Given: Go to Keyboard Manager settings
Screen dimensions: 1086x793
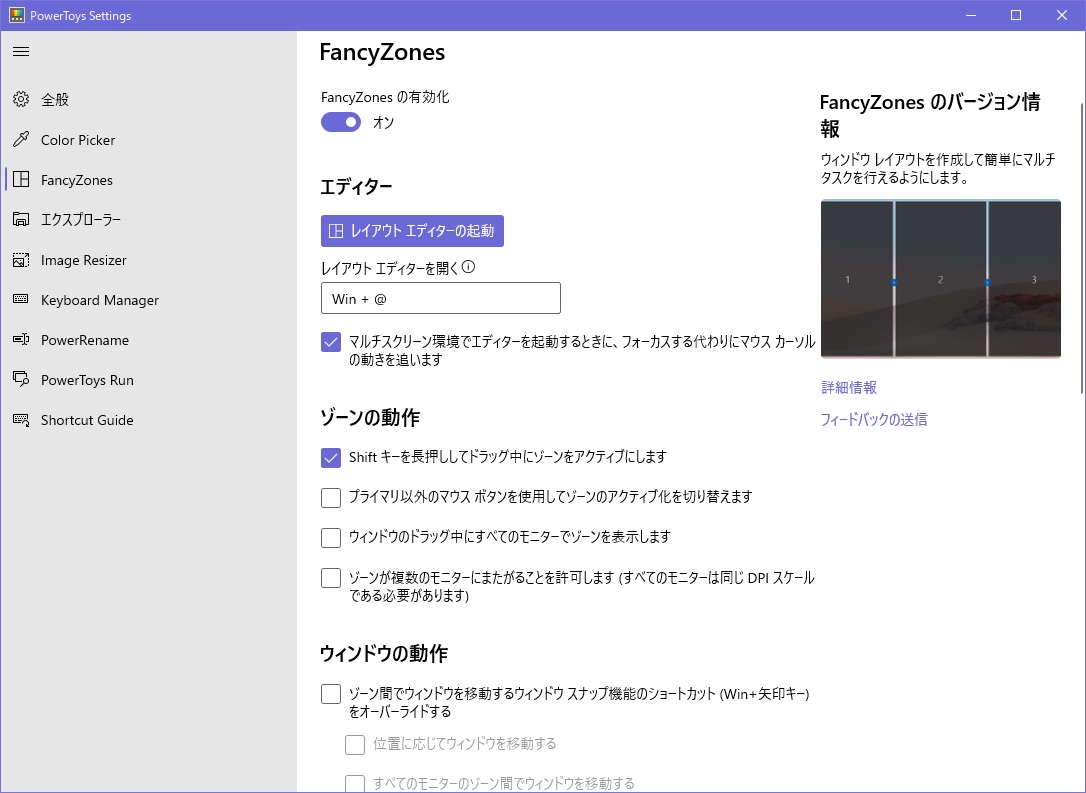Looking at the screenshot, I should (148, 299).
